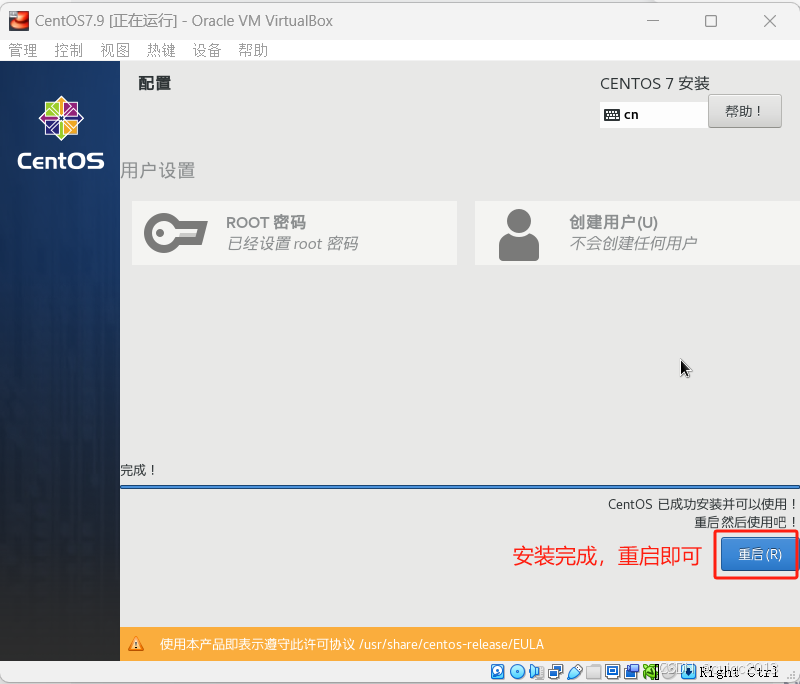Viewport: 800px width, 684px height.
Task: Minimize the VirtualBox window
Action: 653,21
